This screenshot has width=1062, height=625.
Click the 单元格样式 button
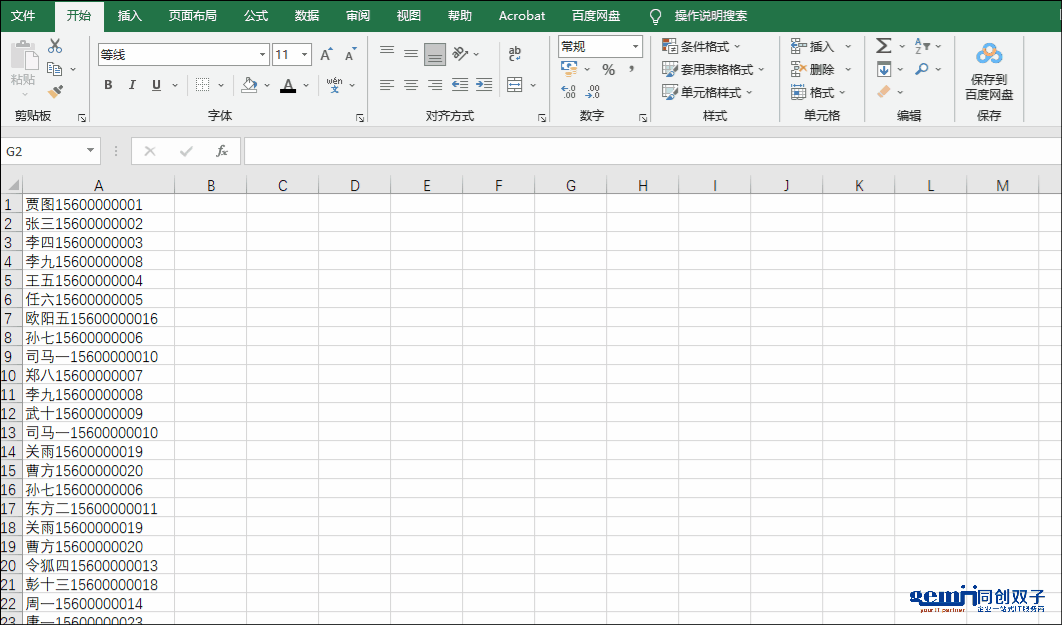tap(707, 92)
